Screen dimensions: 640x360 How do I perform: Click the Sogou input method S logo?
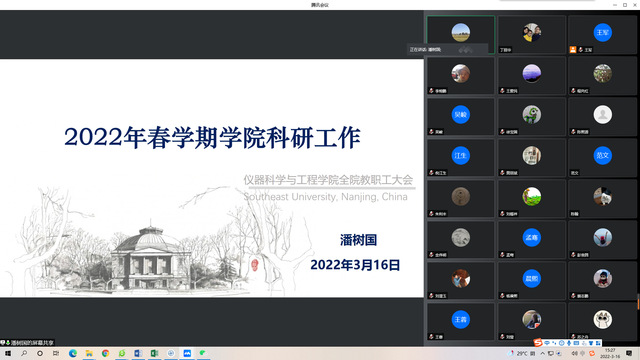(x=538, y=343)
